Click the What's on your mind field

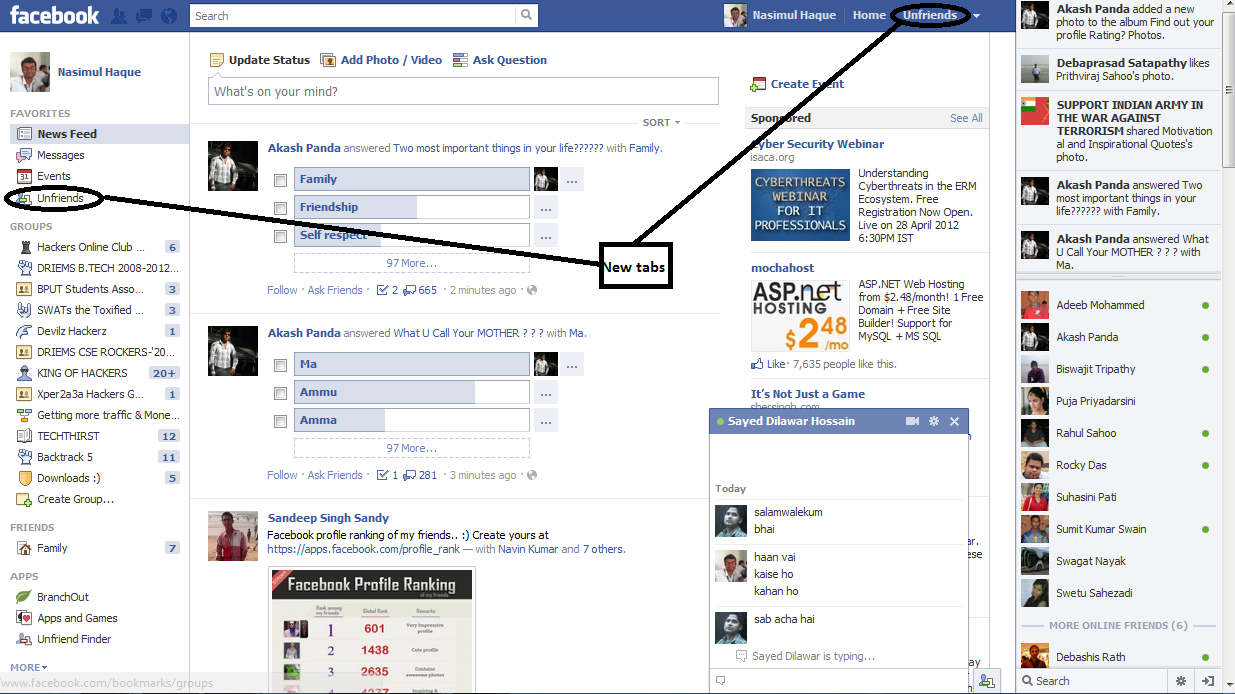[x=463, y=91]
